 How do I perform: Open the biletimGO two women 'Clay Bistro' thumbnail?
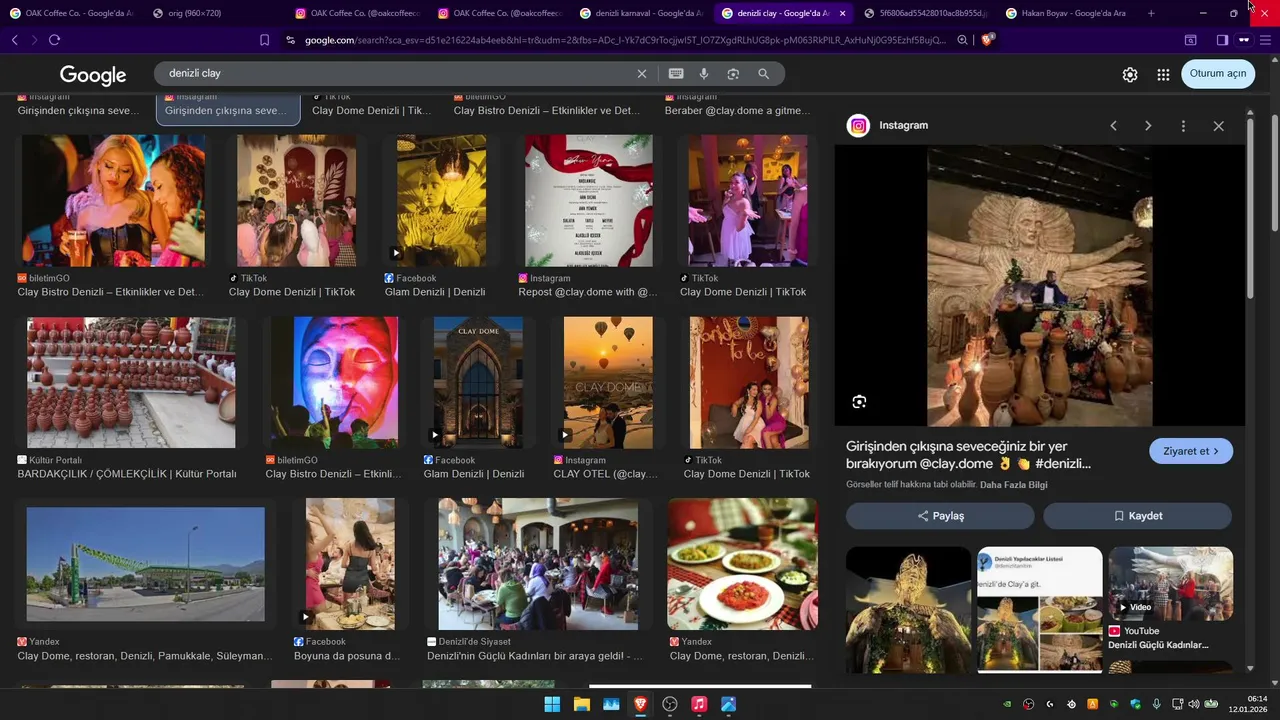(x=114, y=201)
